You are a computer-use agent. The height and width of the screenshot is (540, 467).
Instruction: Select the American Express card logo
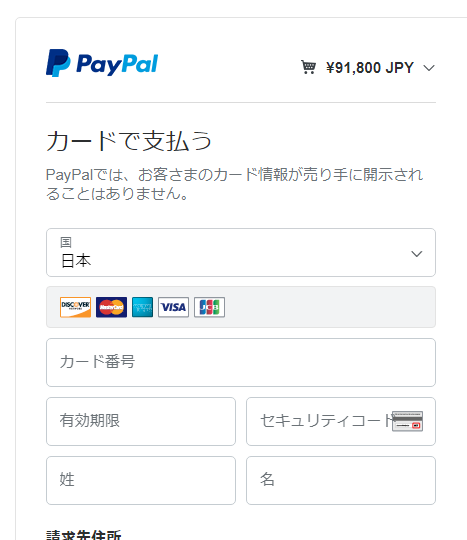(x=142, y=307)
